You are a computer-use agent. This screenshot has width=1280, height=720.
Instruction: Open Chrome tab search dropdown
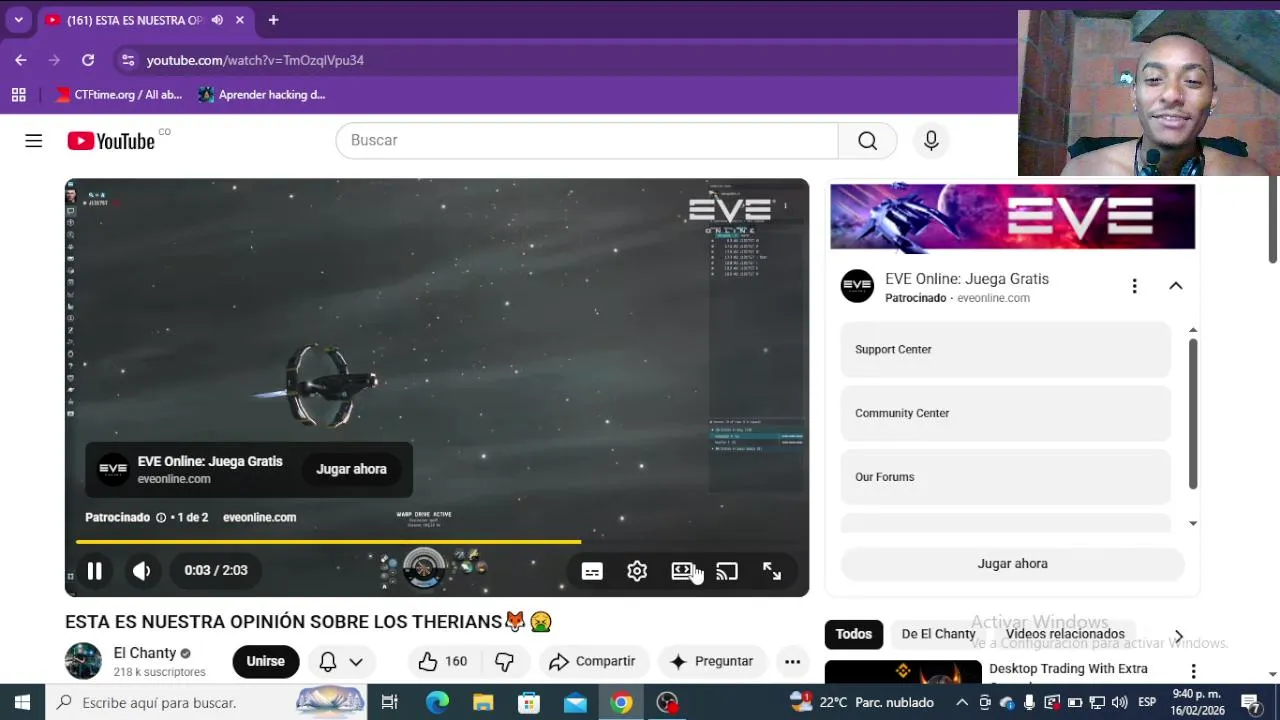tap(18, 20)
